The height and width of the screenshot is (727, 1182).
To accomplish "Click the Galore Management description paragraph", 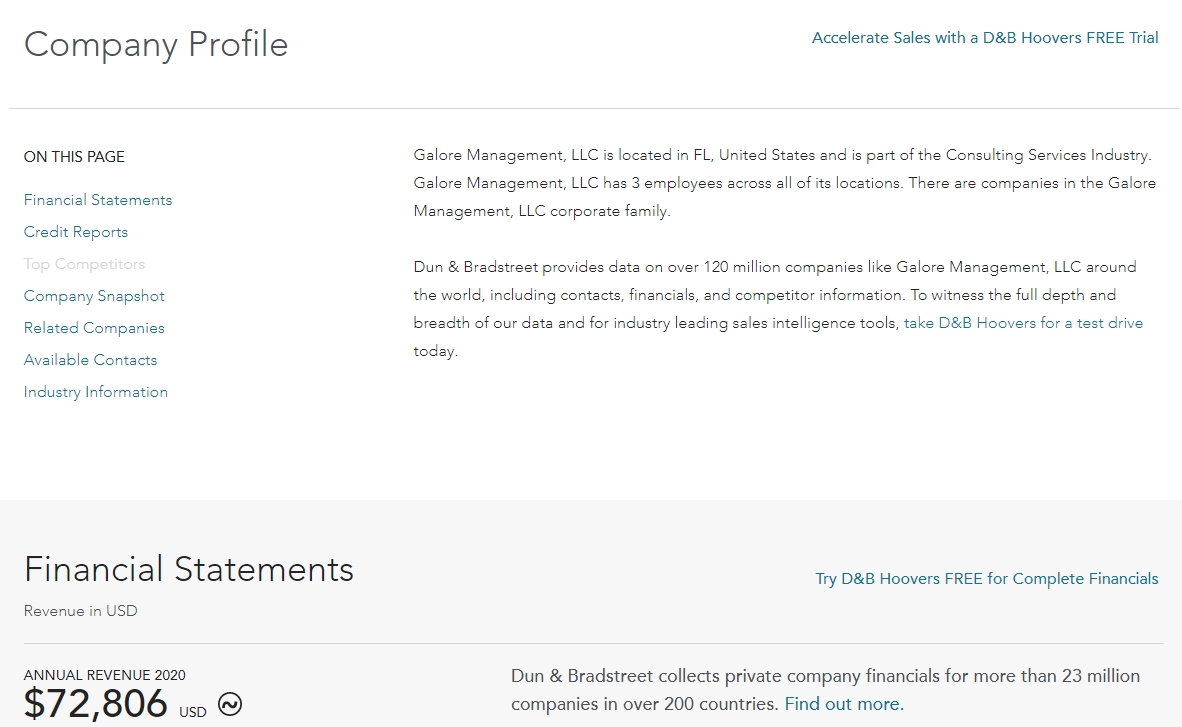I will coord(783,183).
